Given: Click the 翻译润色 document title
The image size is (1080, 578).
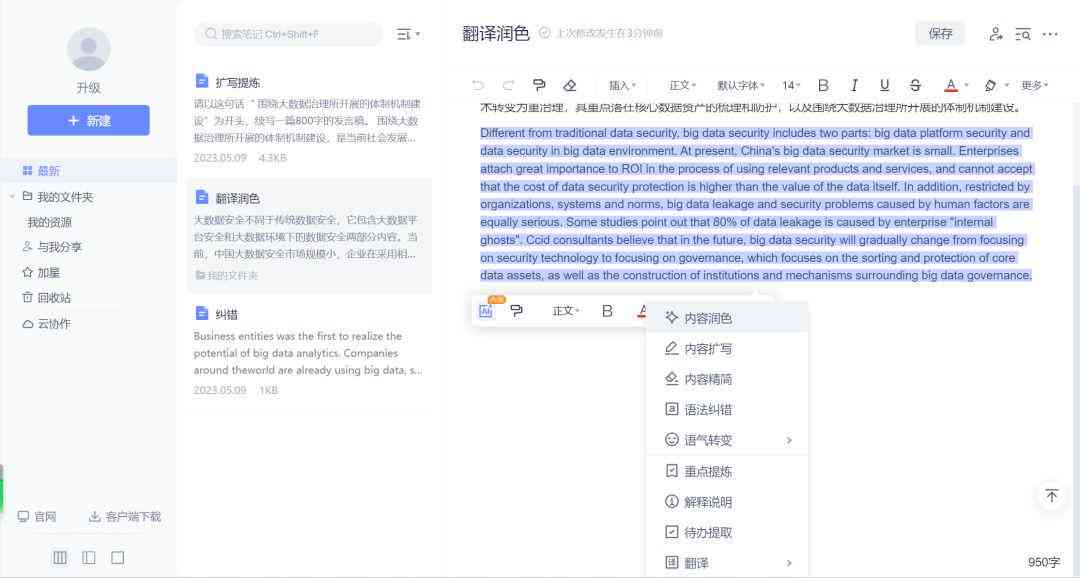Looking at the screenshot, I should tap(495, 33).
